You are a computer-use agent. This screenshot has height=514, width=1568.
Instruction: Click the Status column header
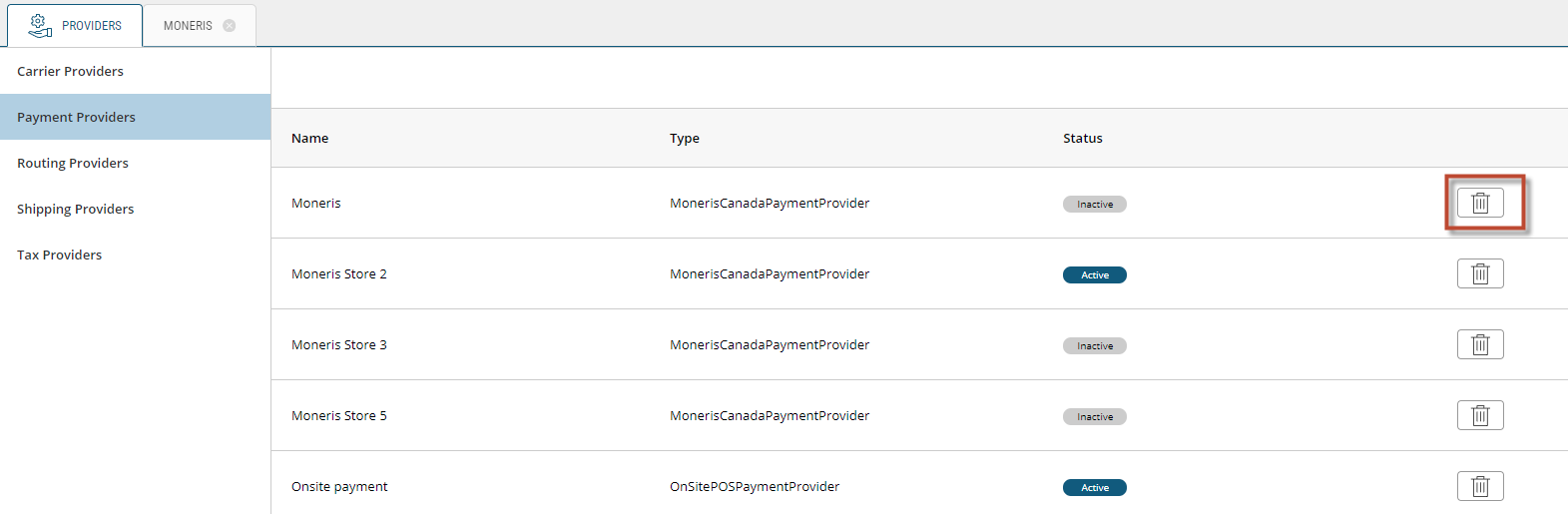tap(1082, 138)
